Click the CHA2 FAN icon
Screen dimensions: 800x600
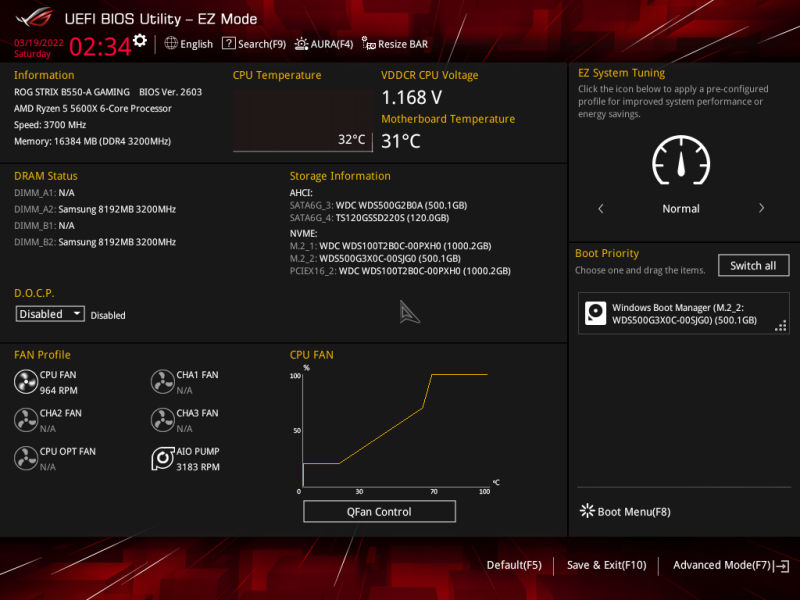pos(26,419)
